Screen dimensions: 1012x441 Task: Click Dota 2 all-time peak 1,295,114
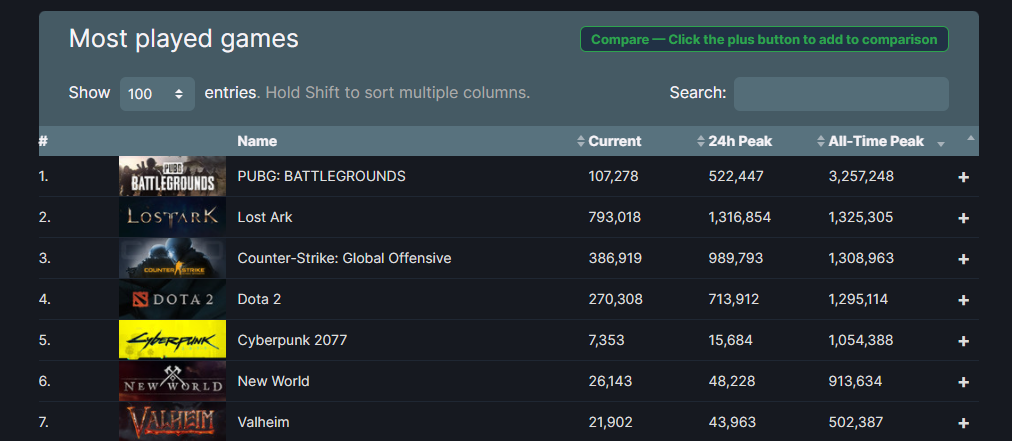[x=858, y=299]
